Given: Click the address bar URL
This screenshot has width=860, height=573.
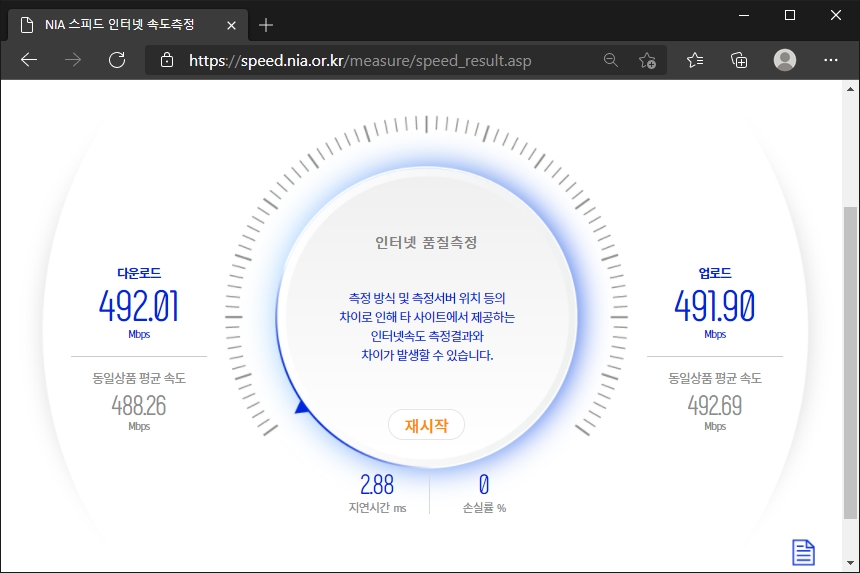Looking at the screenshot, I should click(360, 60).
